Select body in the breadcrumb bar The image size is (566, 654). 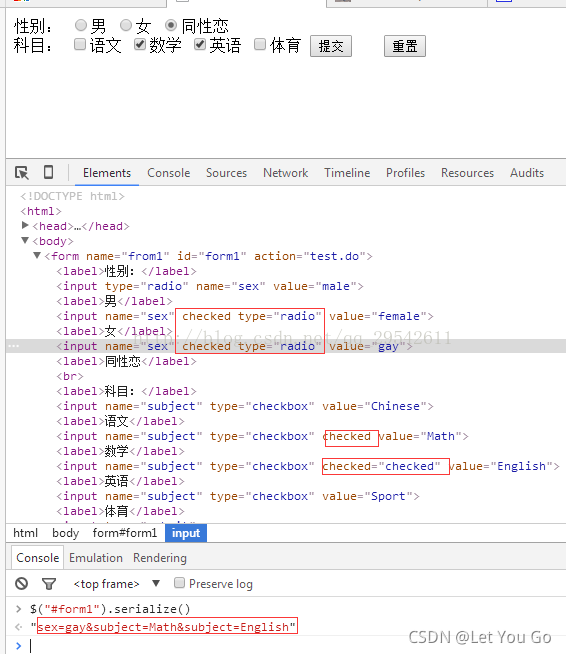pos(65,533)
